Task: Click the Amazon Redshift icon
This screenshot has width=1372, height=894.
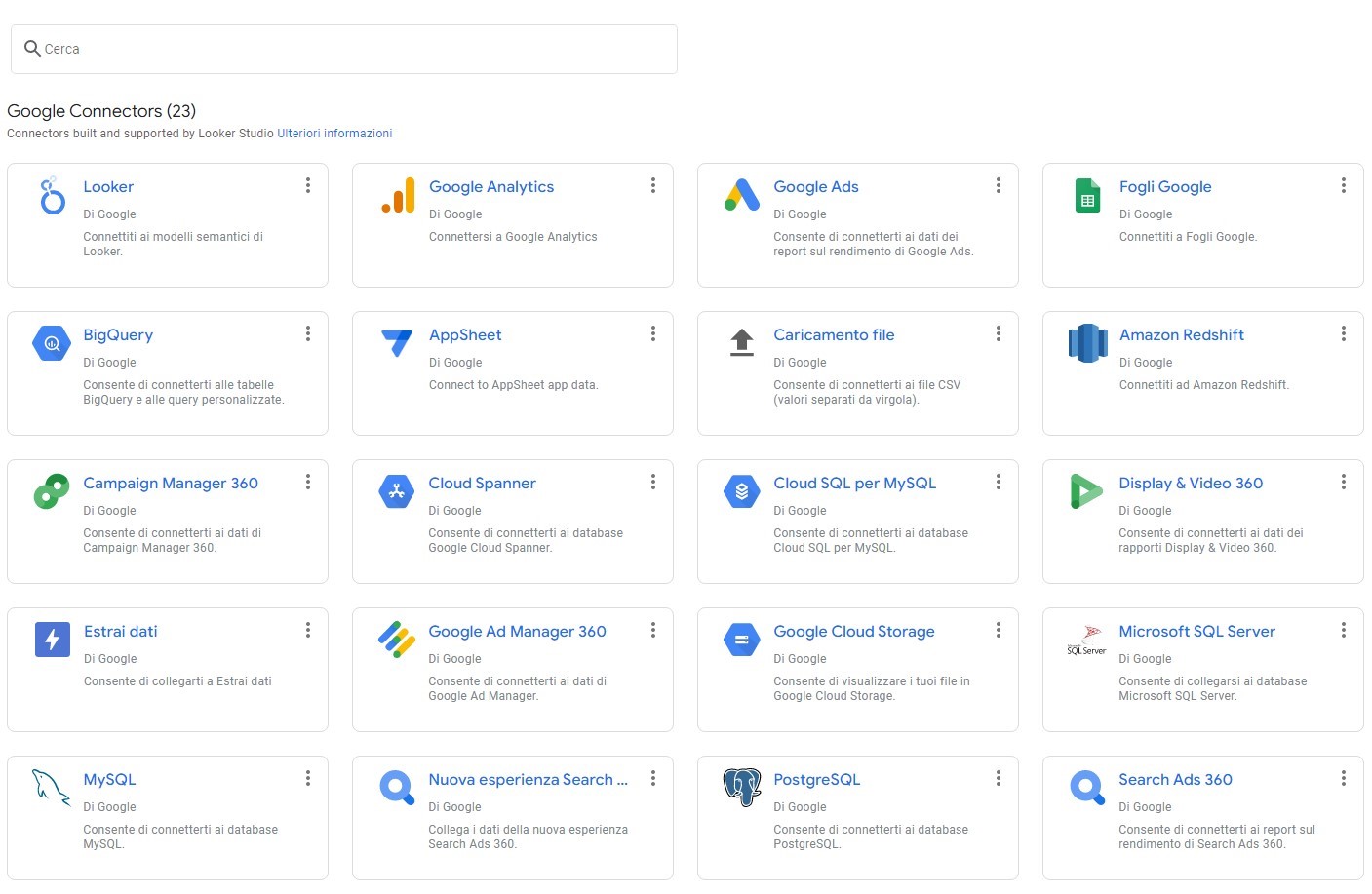Action: tap(1087, 343)
